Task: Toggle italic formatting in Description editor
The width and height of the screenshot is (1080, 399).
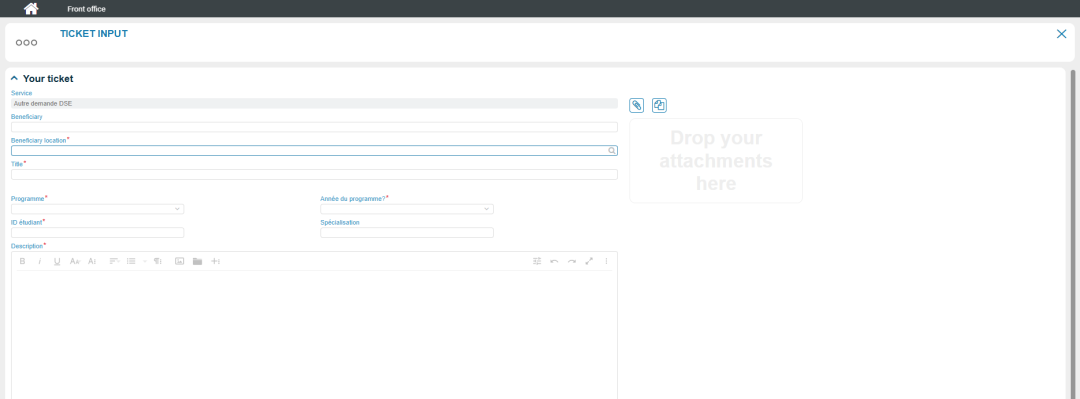Action: pyautogui.click(x=39, y=261)
